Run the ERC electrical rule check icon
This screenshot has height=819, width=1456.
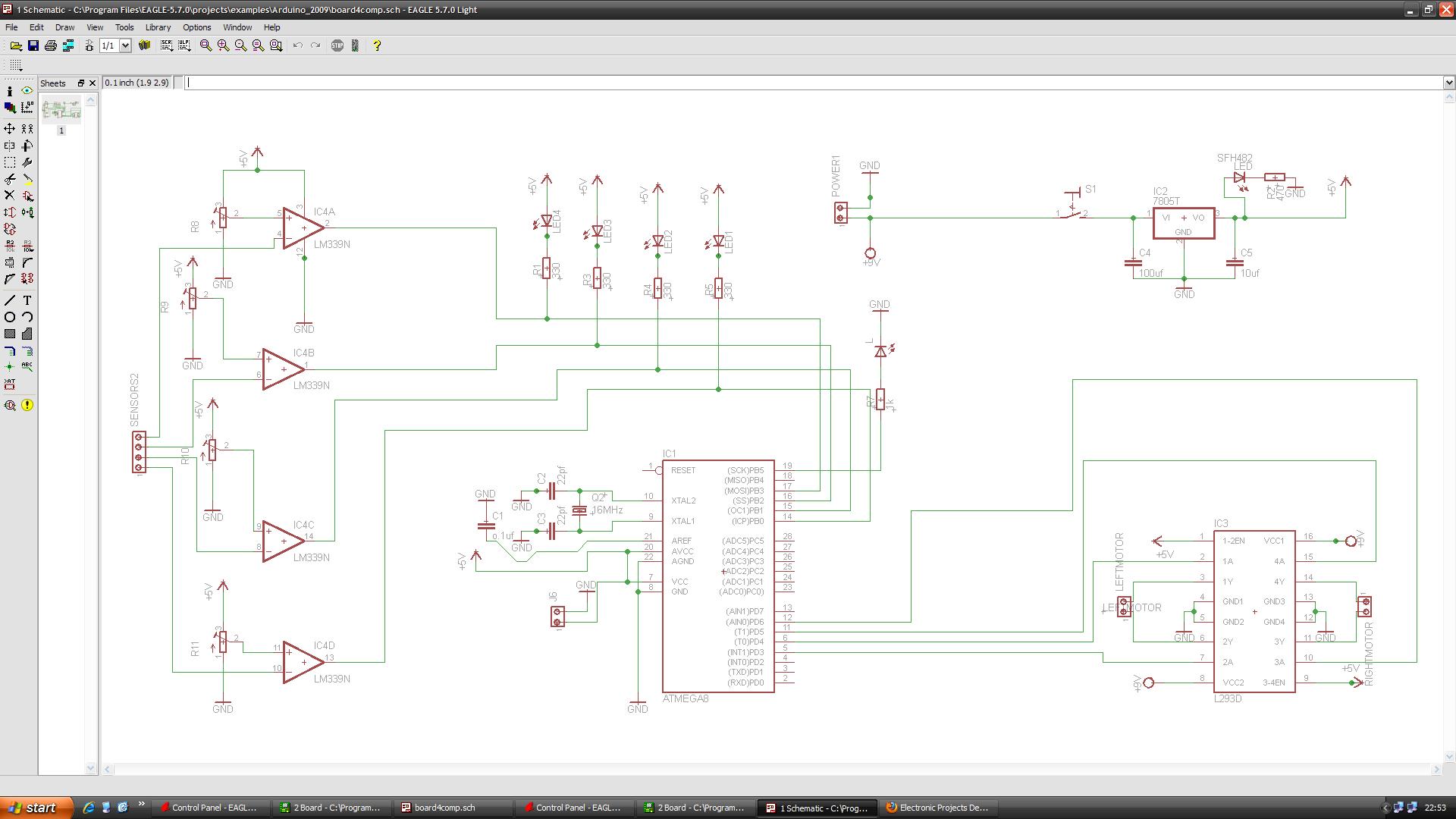pyautogui.click(x=10, y=406)
